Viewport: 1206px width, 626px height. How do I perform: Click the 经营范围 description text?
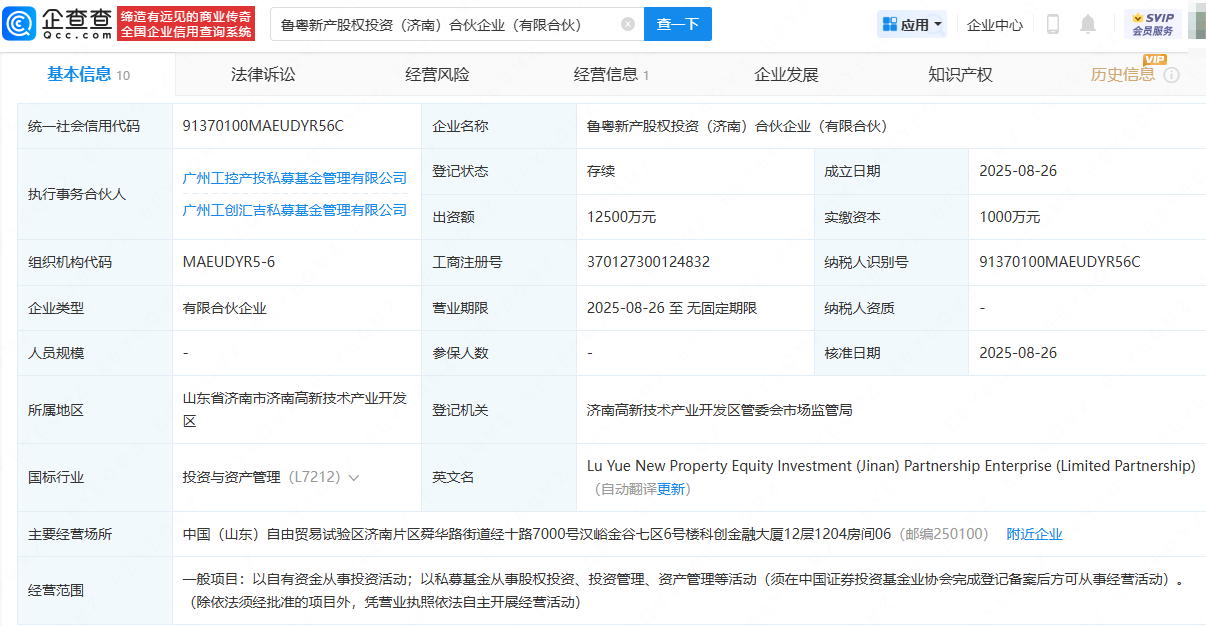683,590
